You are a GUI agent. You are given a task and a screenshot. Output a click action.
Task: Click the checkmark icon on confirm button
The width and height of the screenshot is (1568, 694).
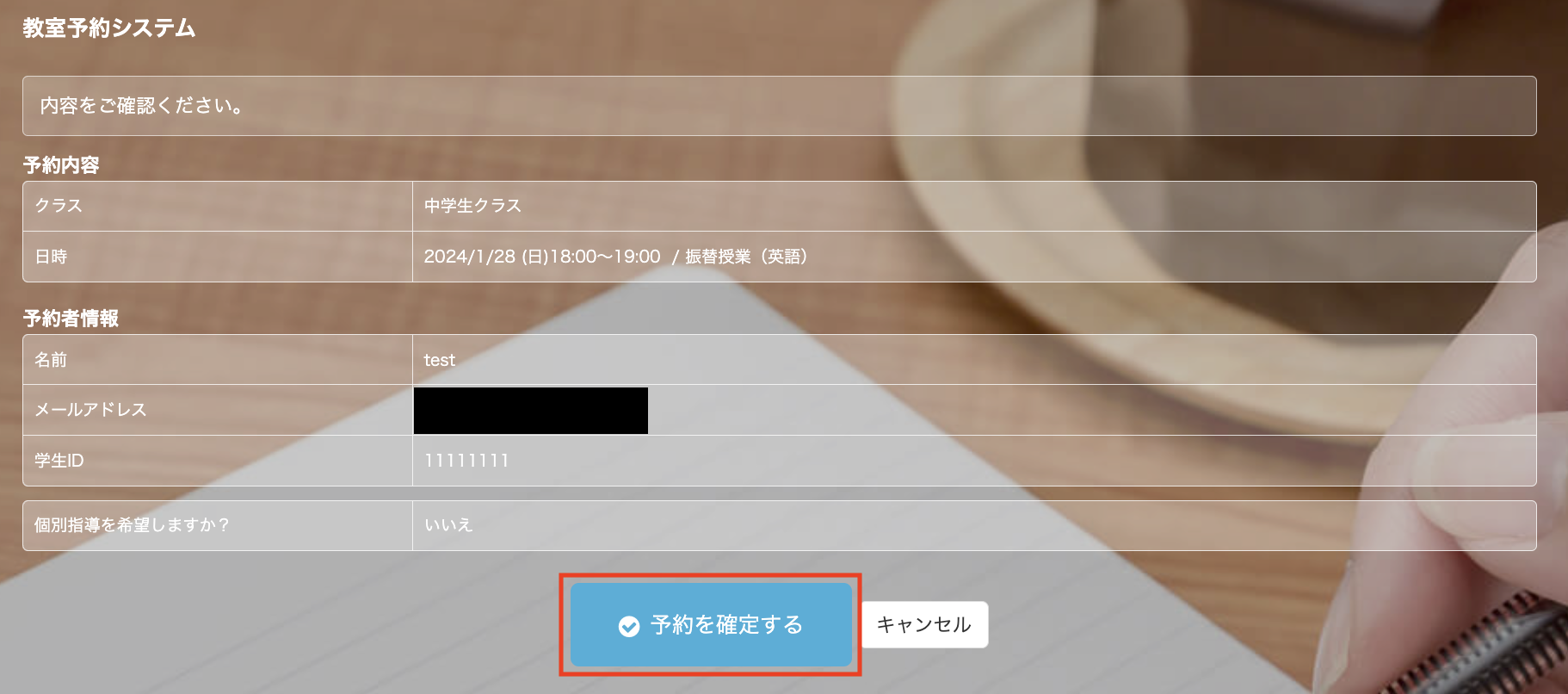point(629,626)
